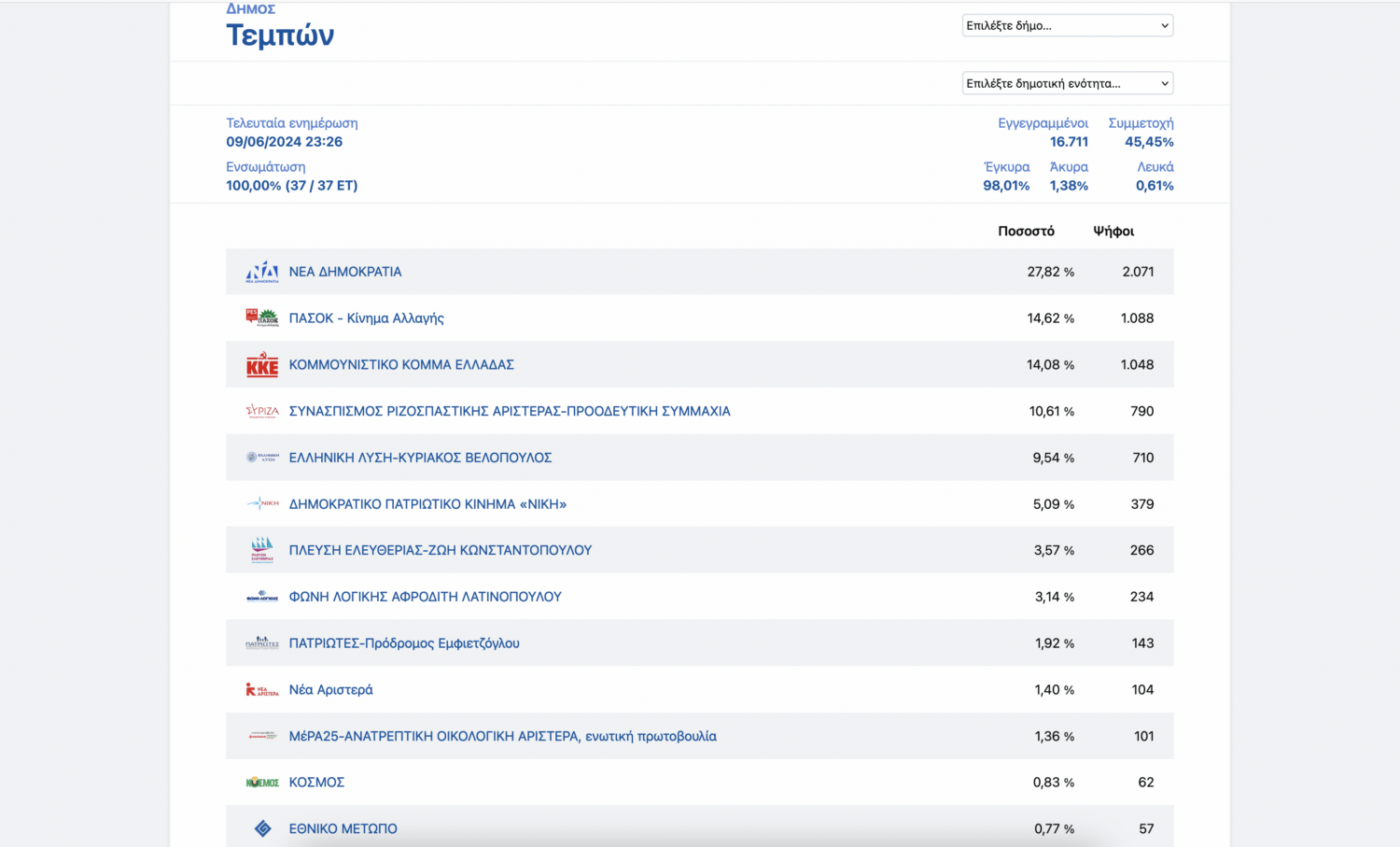Click the Ενσωμάτωση label
1400x847 pixels.
tap(266, 167)
